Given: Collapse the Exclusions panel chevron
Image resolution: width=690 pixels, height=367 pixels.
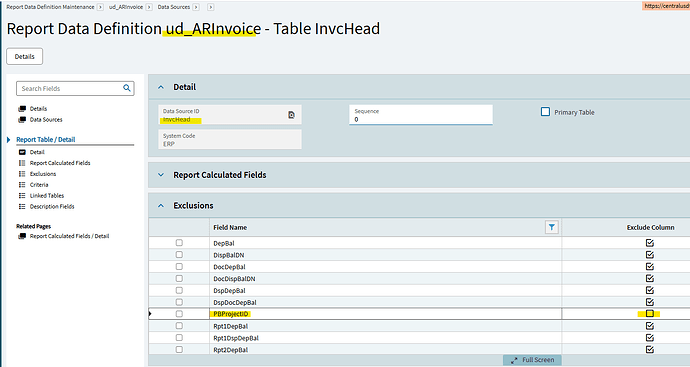Looking at the screenshot, I should [161, 206].
